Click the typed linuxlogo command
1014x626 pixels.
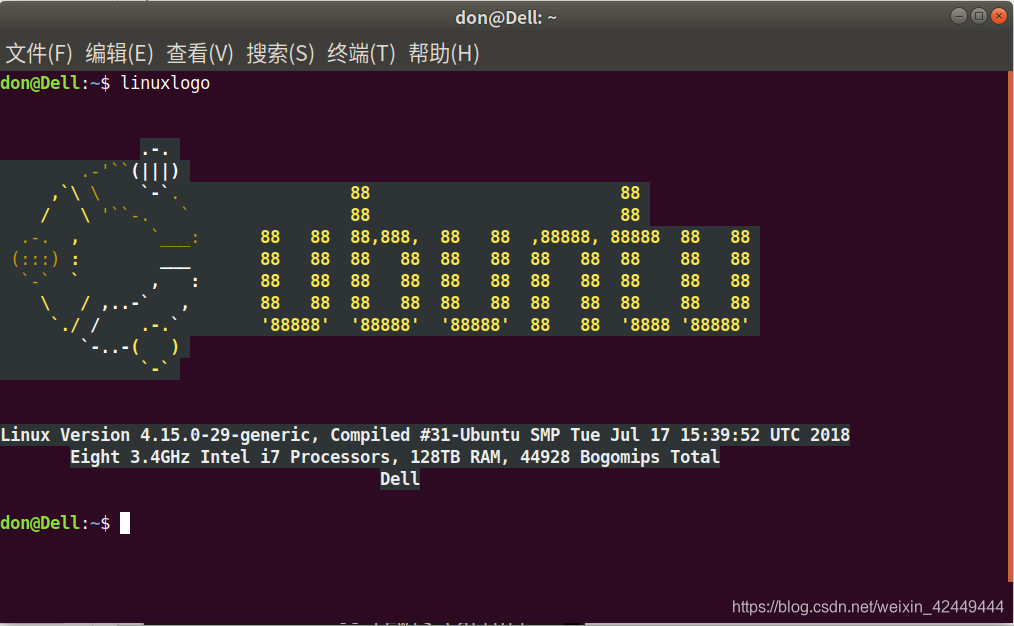(166, 83)
